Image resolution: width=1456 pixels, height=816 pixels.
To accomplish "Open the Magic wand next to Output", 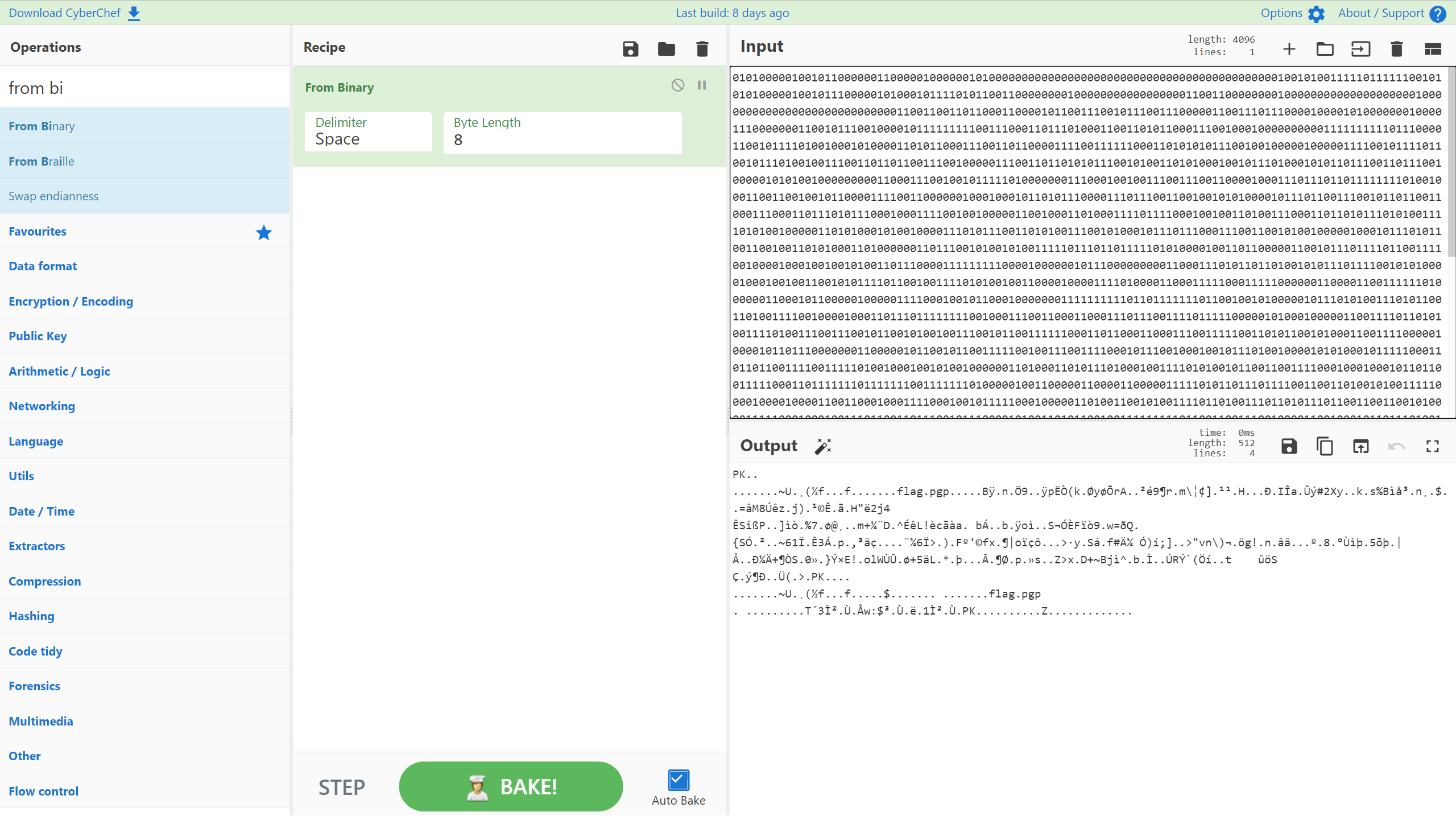I will pos(823,446).
